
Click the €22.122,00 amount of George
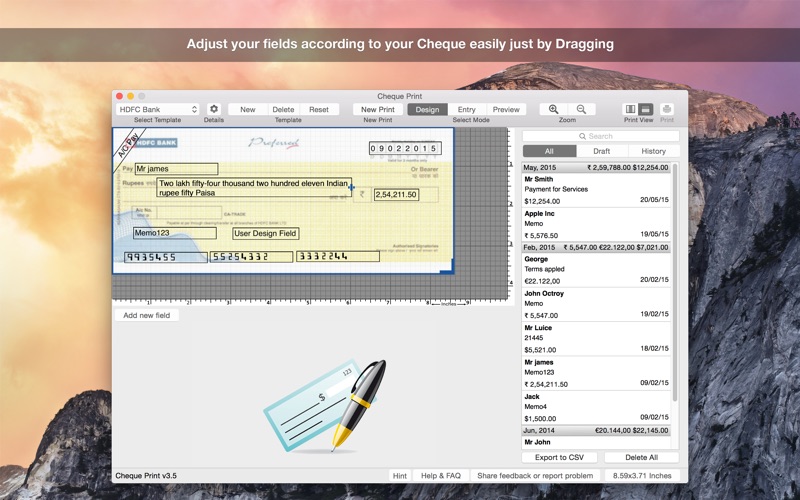(542, 281)
